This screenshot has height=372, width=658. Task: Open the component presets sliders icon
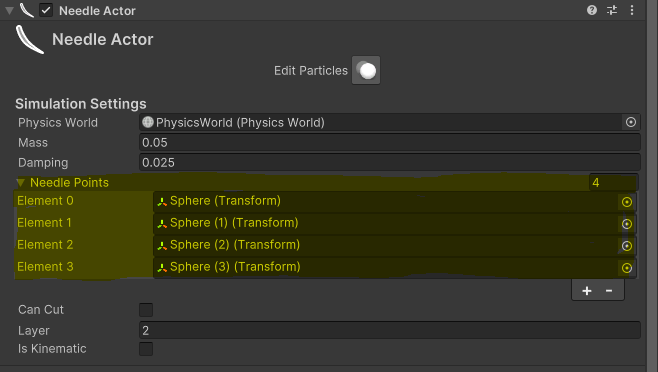coord(612,10)
